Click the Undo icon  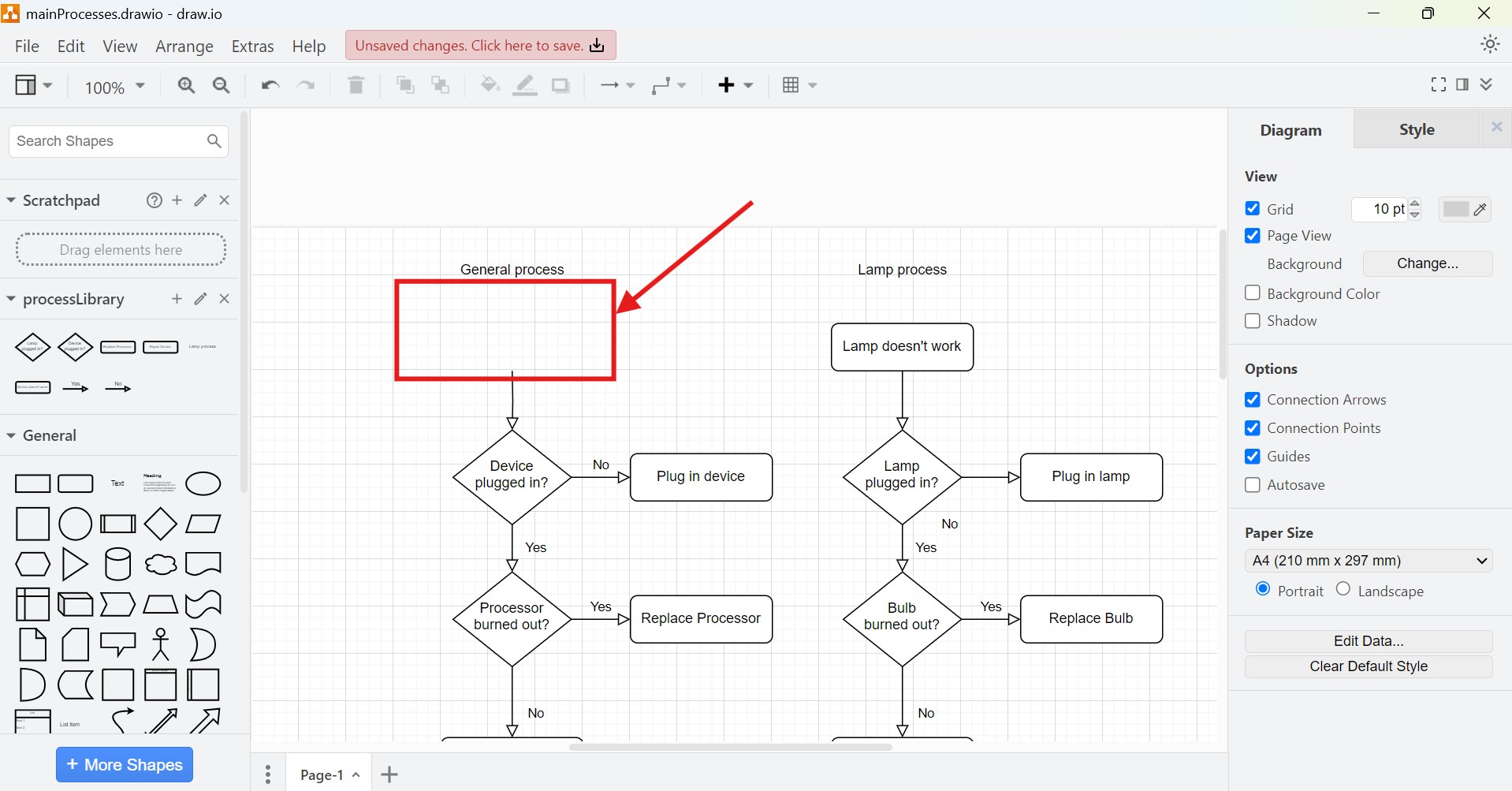click(269, 85)
